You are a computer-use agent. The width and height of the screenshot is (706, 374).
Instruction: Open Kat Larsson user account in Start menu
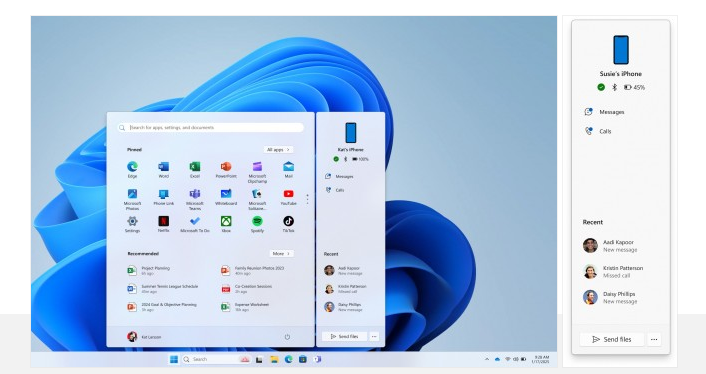tap(144, 337)
